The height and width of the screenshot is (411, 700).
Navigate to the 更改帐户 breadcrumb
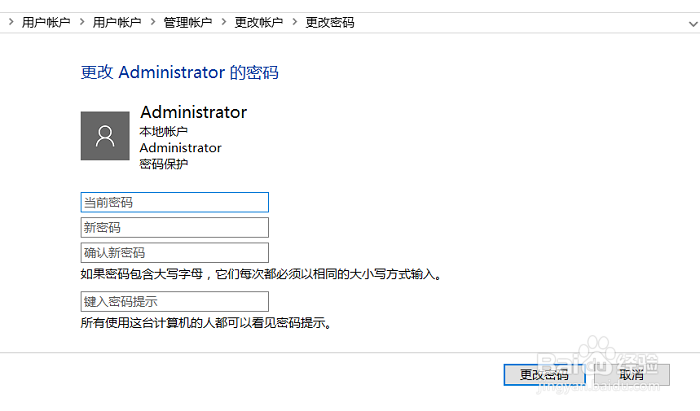(259, 22)
